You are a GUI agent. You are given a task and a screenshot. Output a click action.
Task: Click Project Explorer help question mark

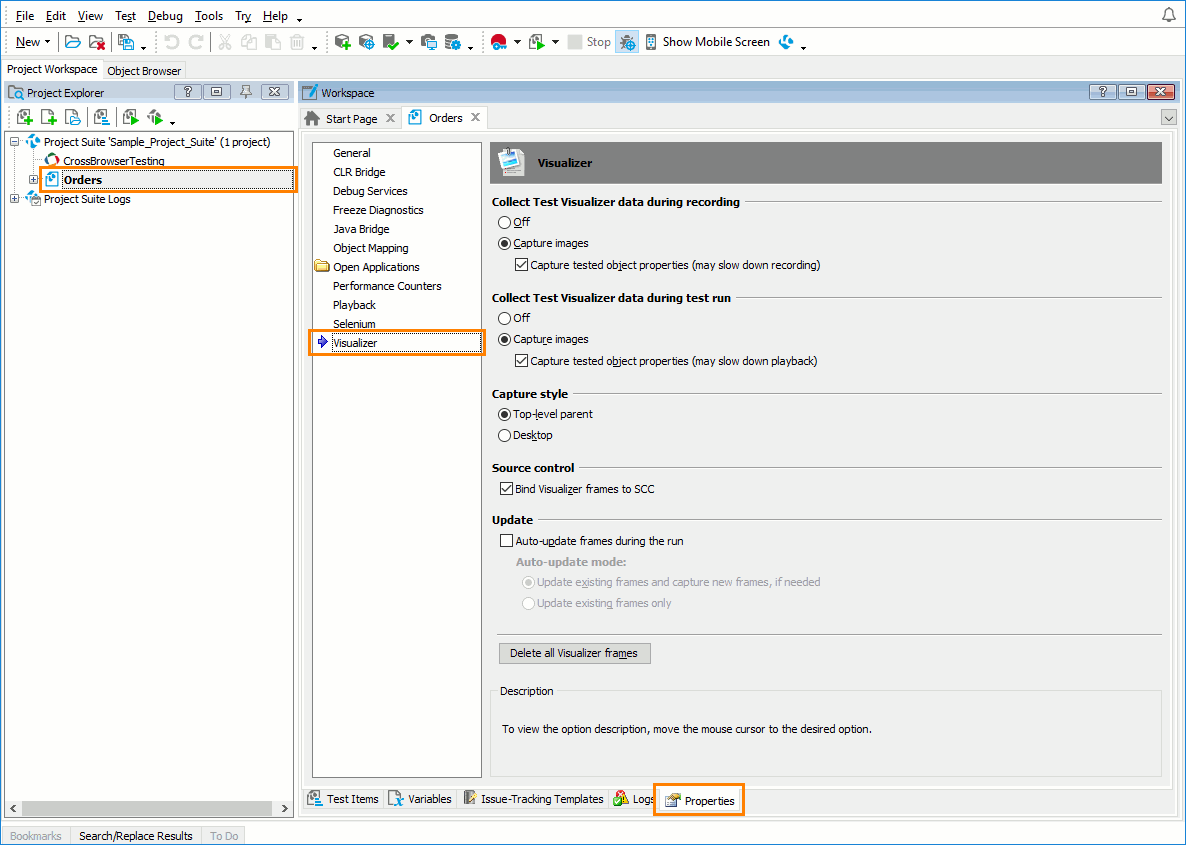click(x=188, y=92)
